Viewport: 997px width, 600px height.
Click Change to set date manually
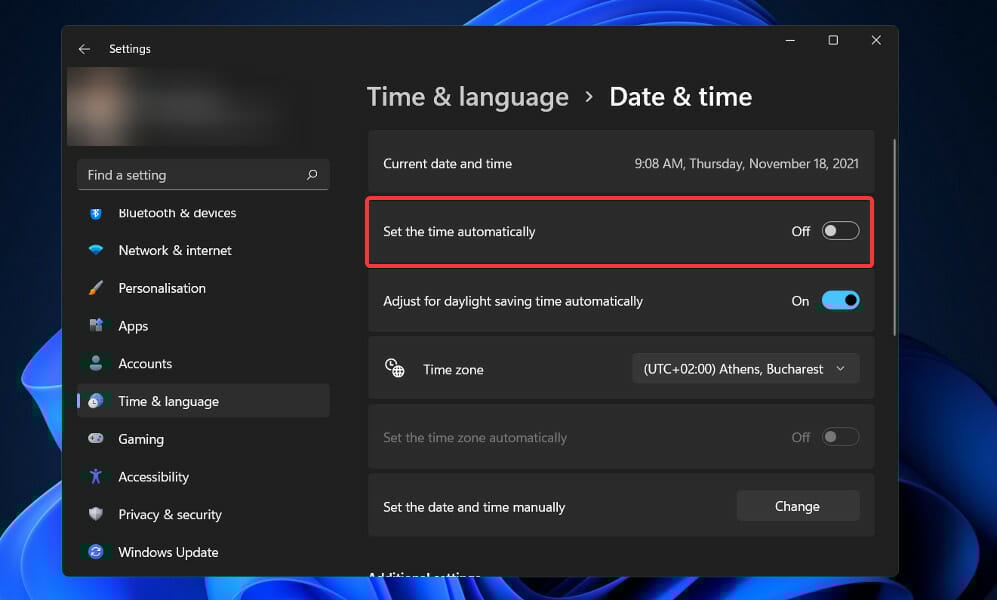[x=797, y=507]
